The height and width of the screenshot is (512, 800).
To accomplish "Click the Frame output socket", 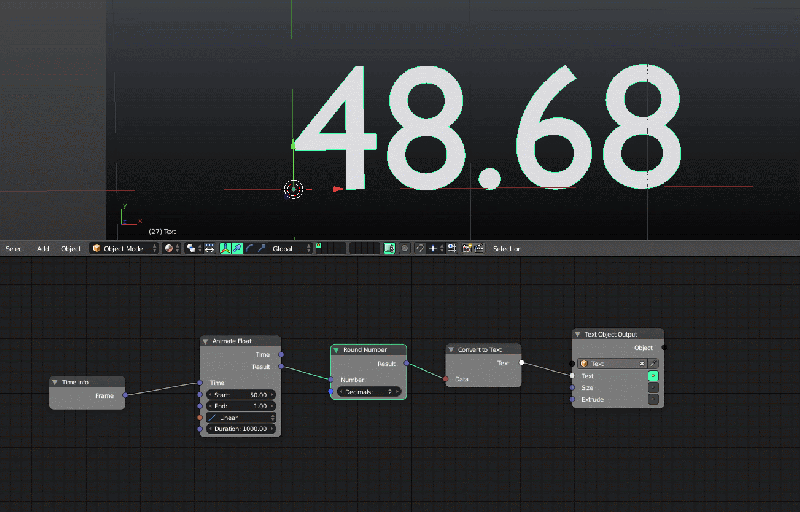I will (125, 395).
